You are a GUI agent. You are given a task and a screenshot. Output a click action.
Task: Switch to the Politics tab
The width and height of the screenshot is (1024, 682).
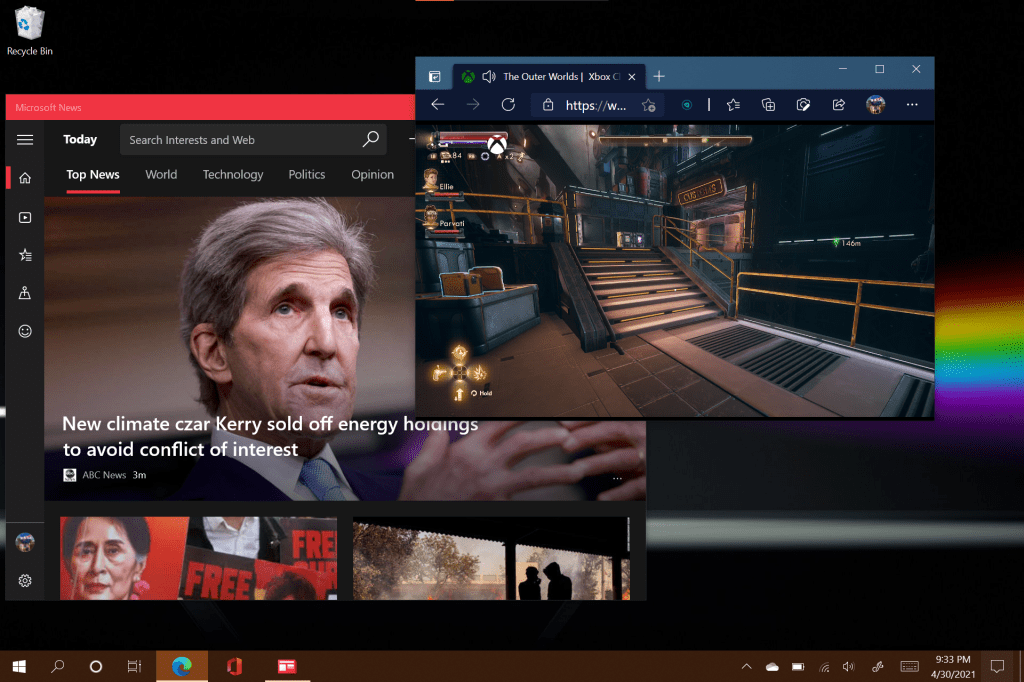(307, 174)
